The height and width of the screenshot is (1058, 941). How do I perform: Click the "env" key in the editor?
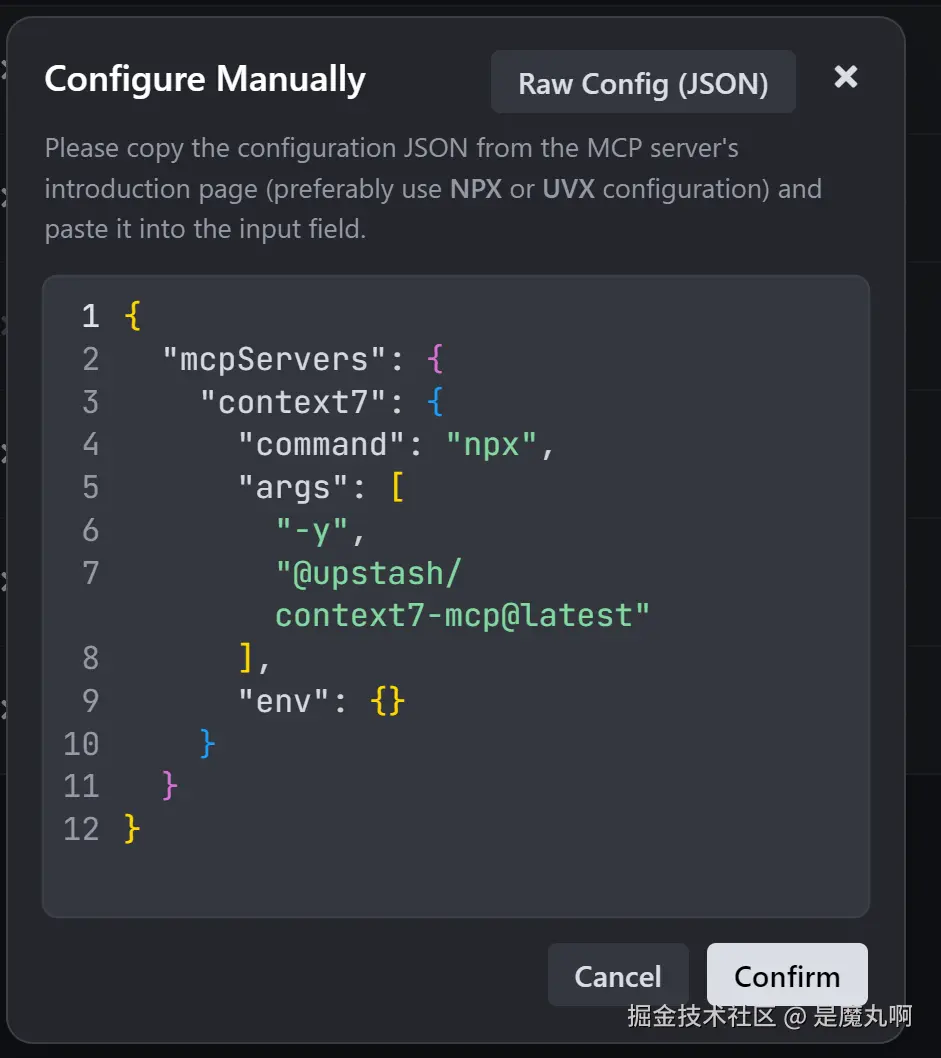click(x=284, y=700)
